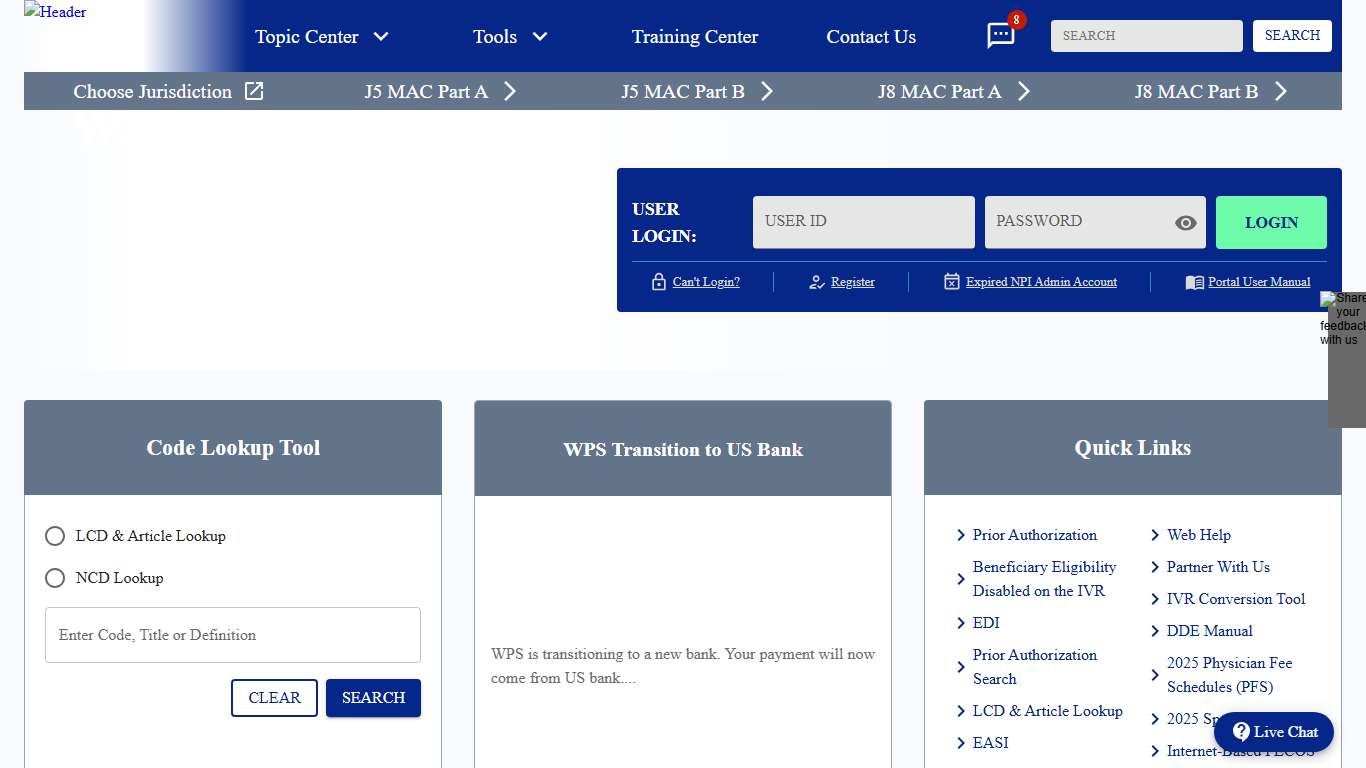Click the person icon beside Register

tap(817, 282)
